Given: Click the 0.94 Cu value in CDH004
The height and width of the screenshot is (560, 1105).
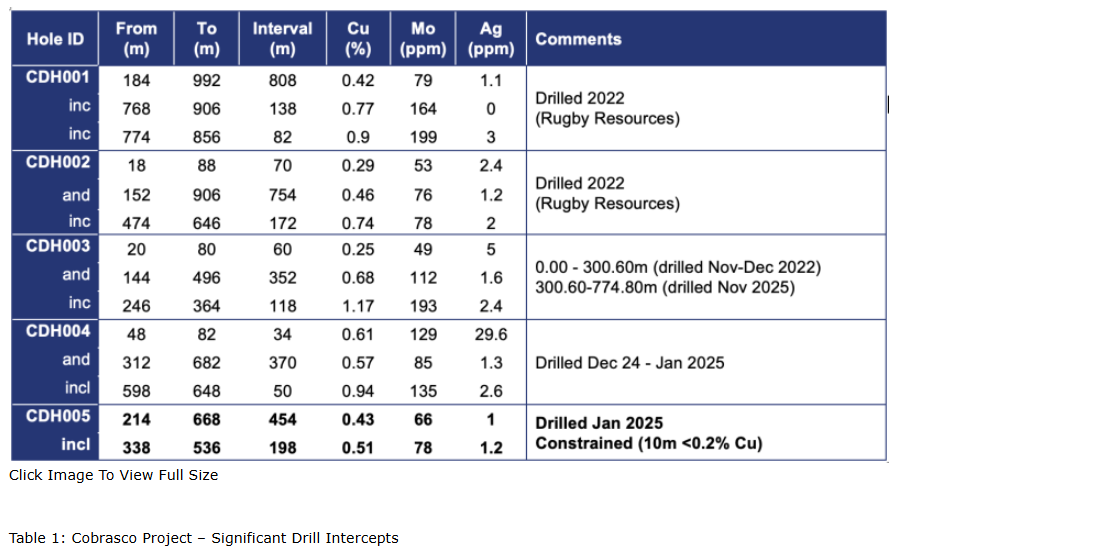Looking at the screenshot, I should [x=358, y=391].
